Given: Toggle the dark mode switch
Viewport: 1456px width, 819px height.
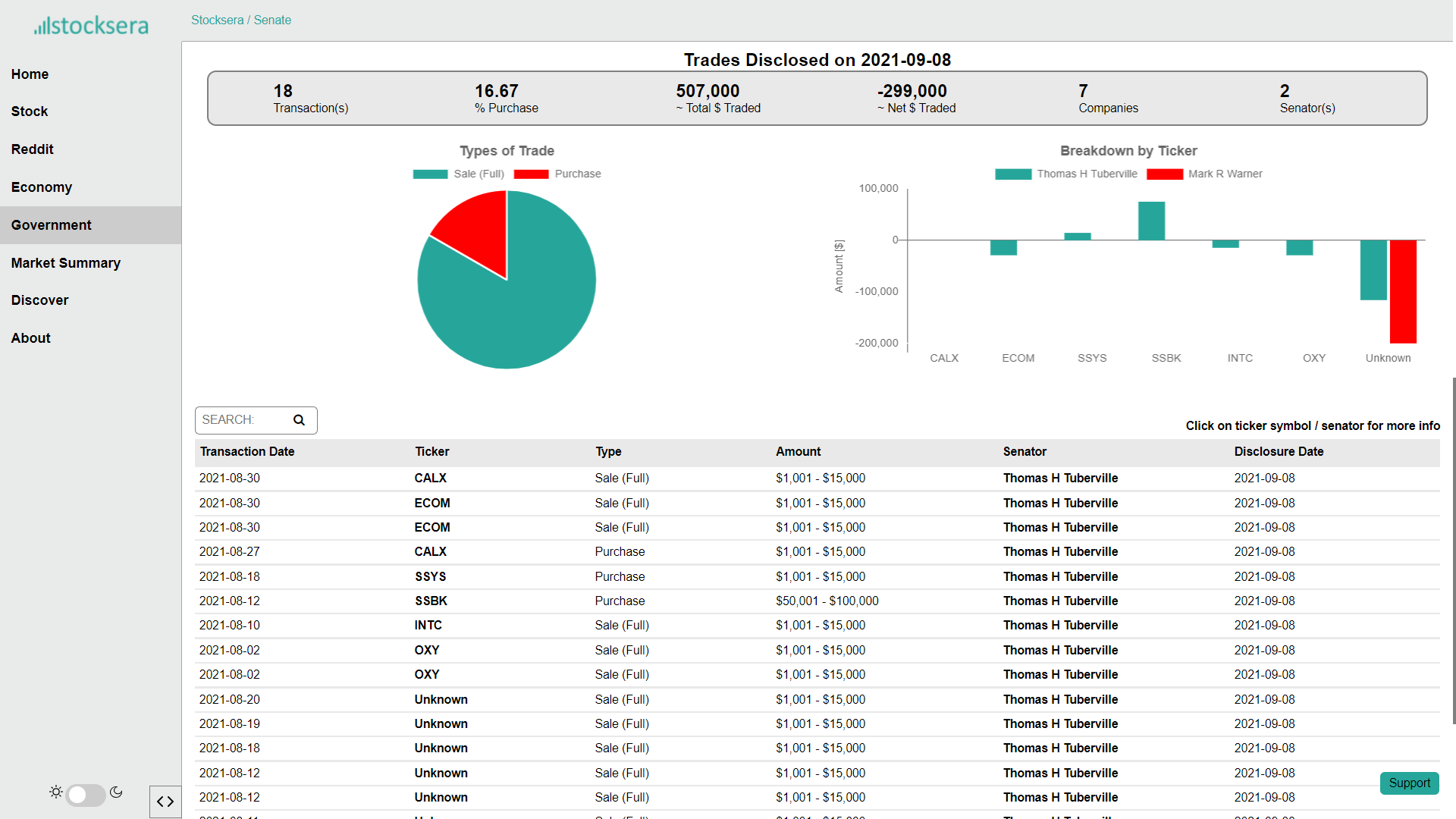Looking at the screenshot, I should [85, 795].
